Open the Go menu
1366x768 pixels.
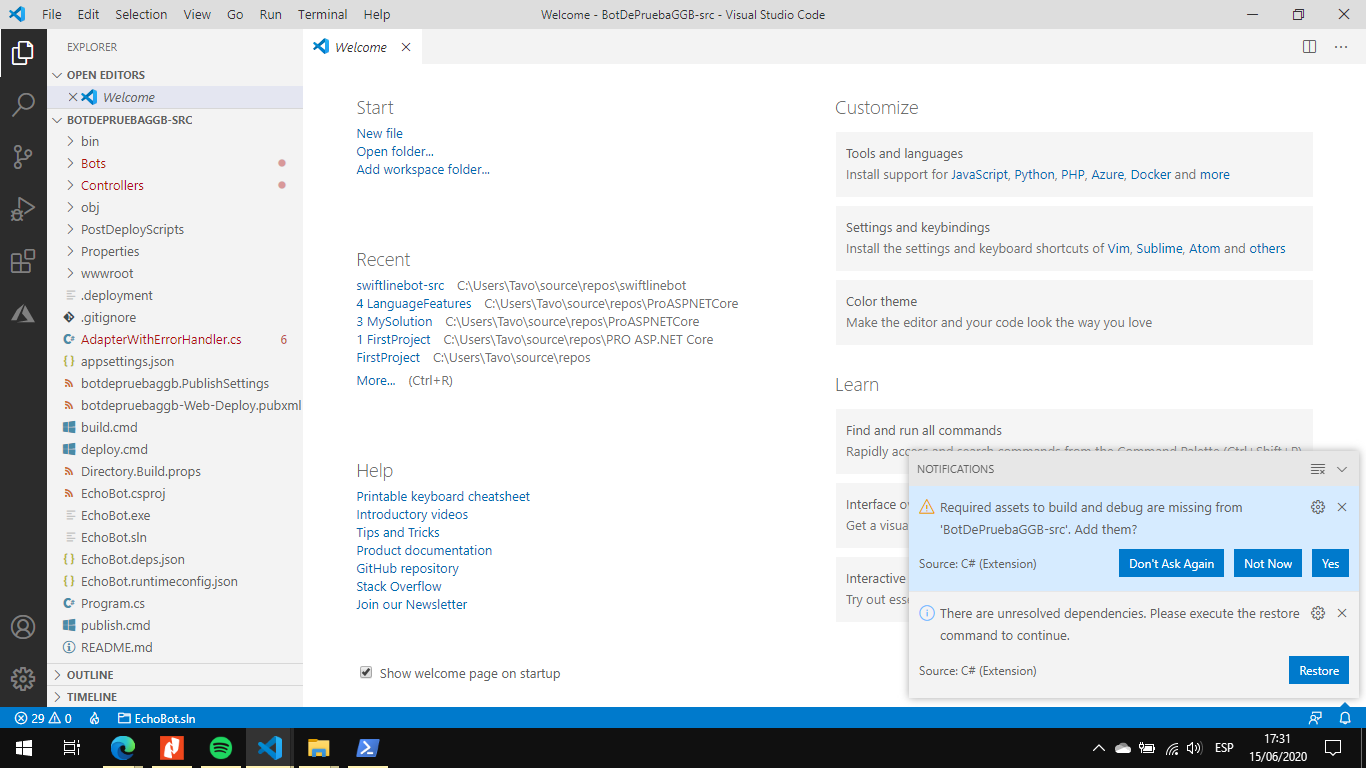coord(235,15)
